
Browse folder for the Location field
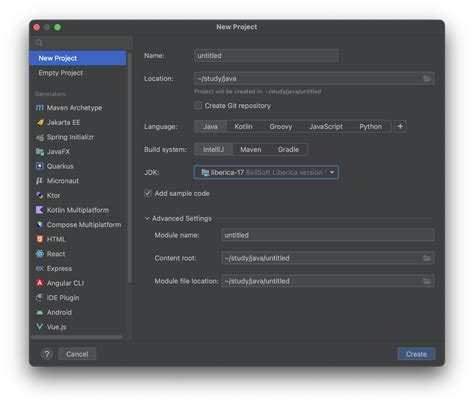pyautogui.click(x=427, y=79)
